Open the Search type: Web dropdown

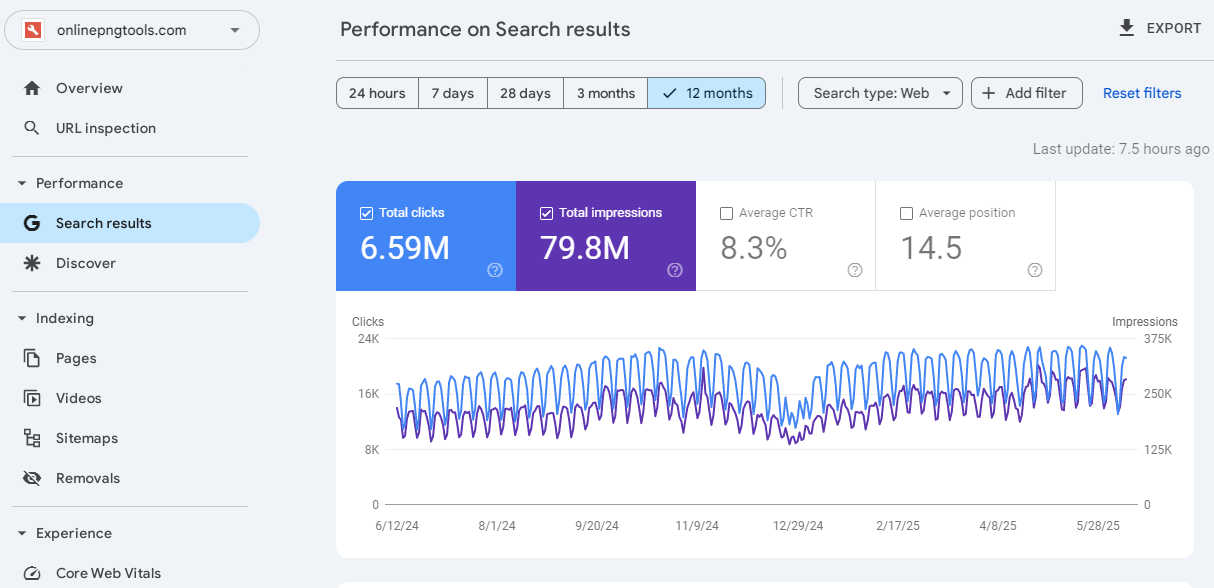880,93
